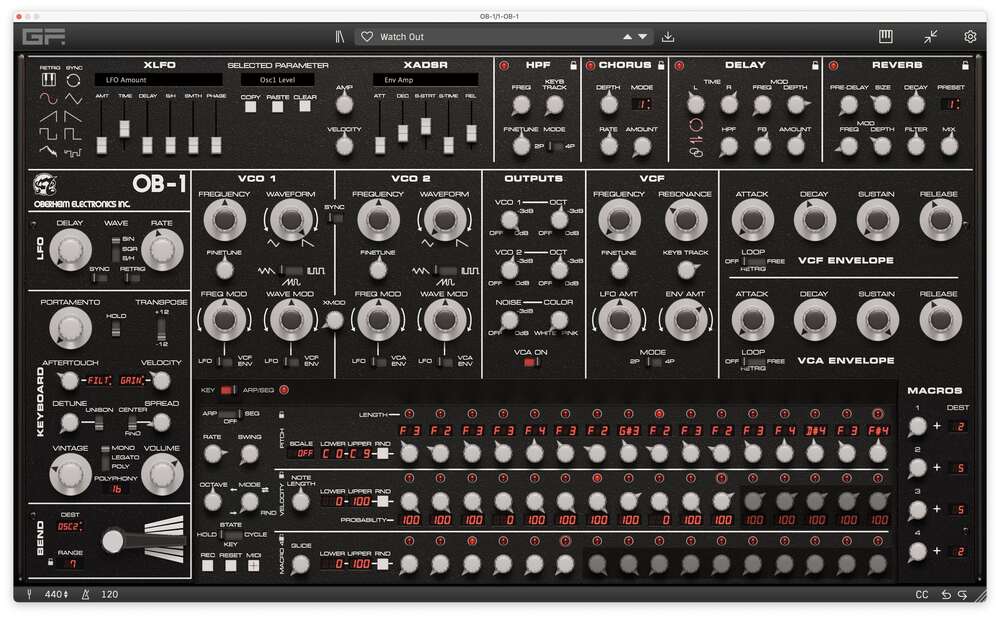
Task: Click the heart favorite icon beside Watch Out
Action: coord(368,35)
